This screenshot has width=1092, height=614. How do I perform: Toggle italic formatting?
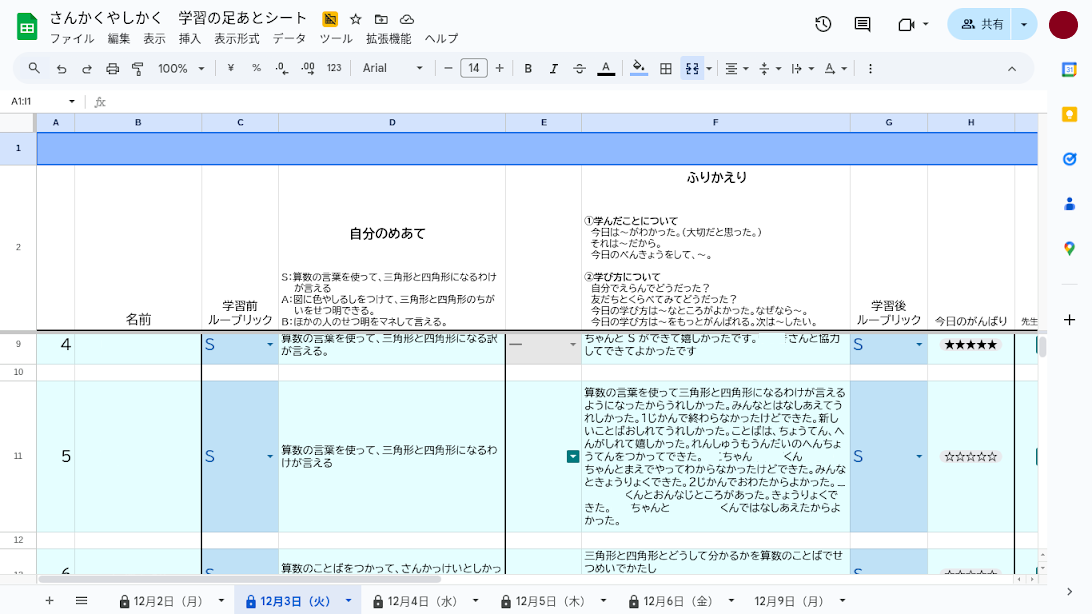point(552,68)
